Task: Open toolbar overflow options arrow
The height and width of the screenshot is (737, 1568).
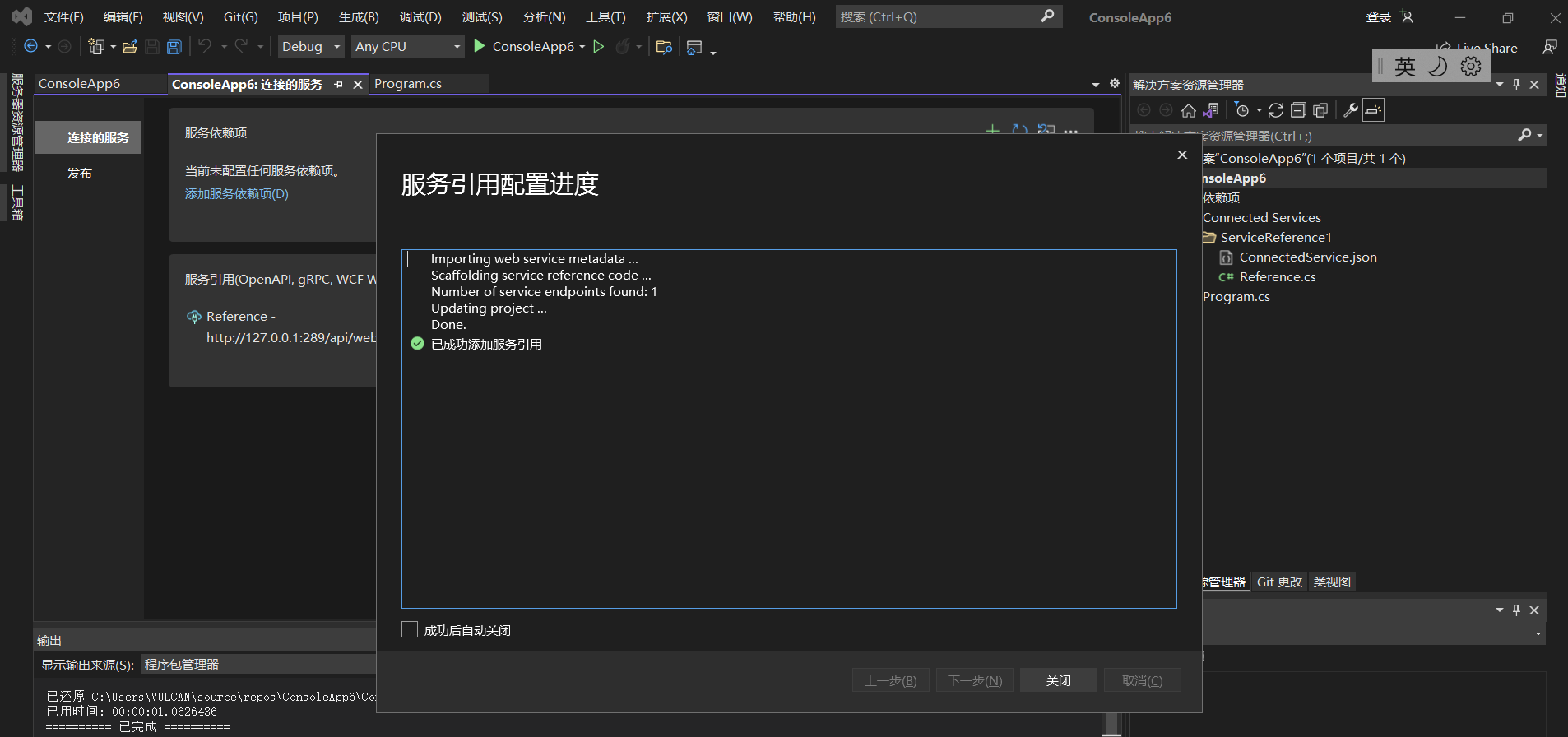Action: pyautogui.click(x=713, y=51)
